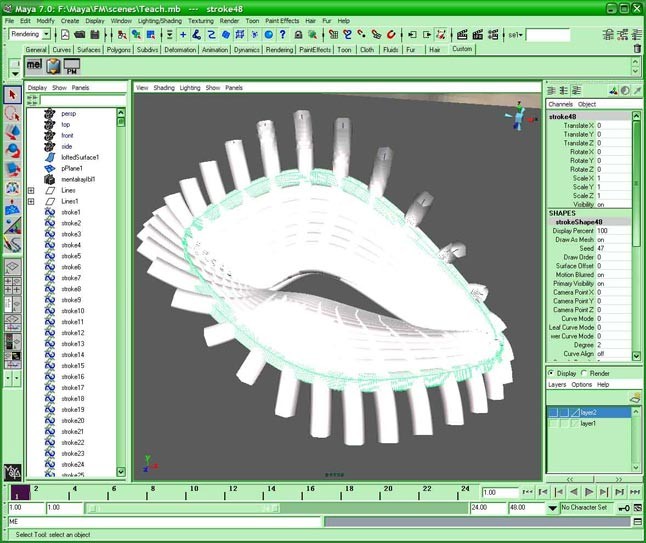Click the create new layer icon
Viewport: 646px width, 543px height.
pyautogui.click(x=634, y=397)
